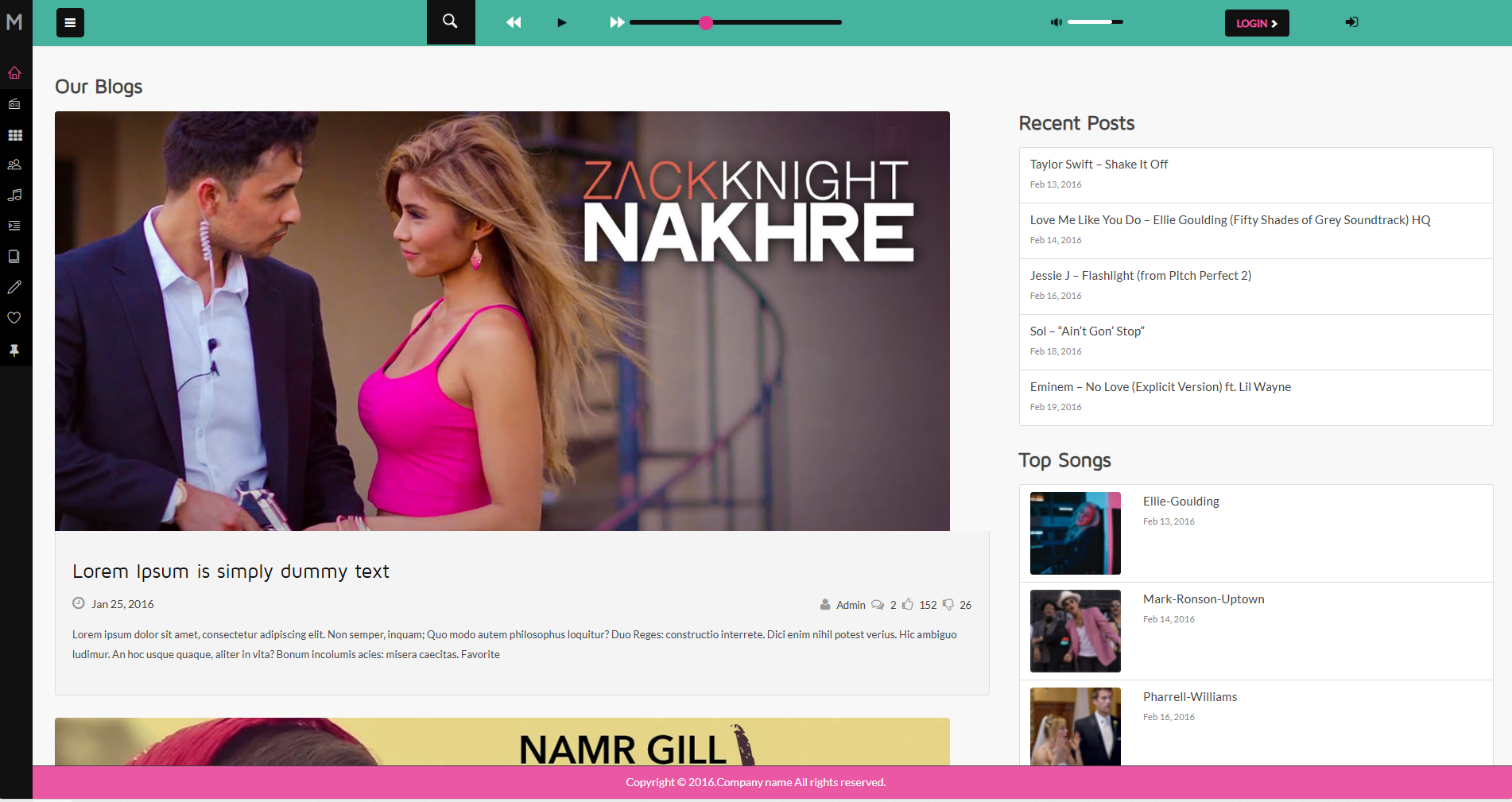This screenshot has width=1512, height=802.
Task: Click the comments bubble icon
Action: click(878, 605)
